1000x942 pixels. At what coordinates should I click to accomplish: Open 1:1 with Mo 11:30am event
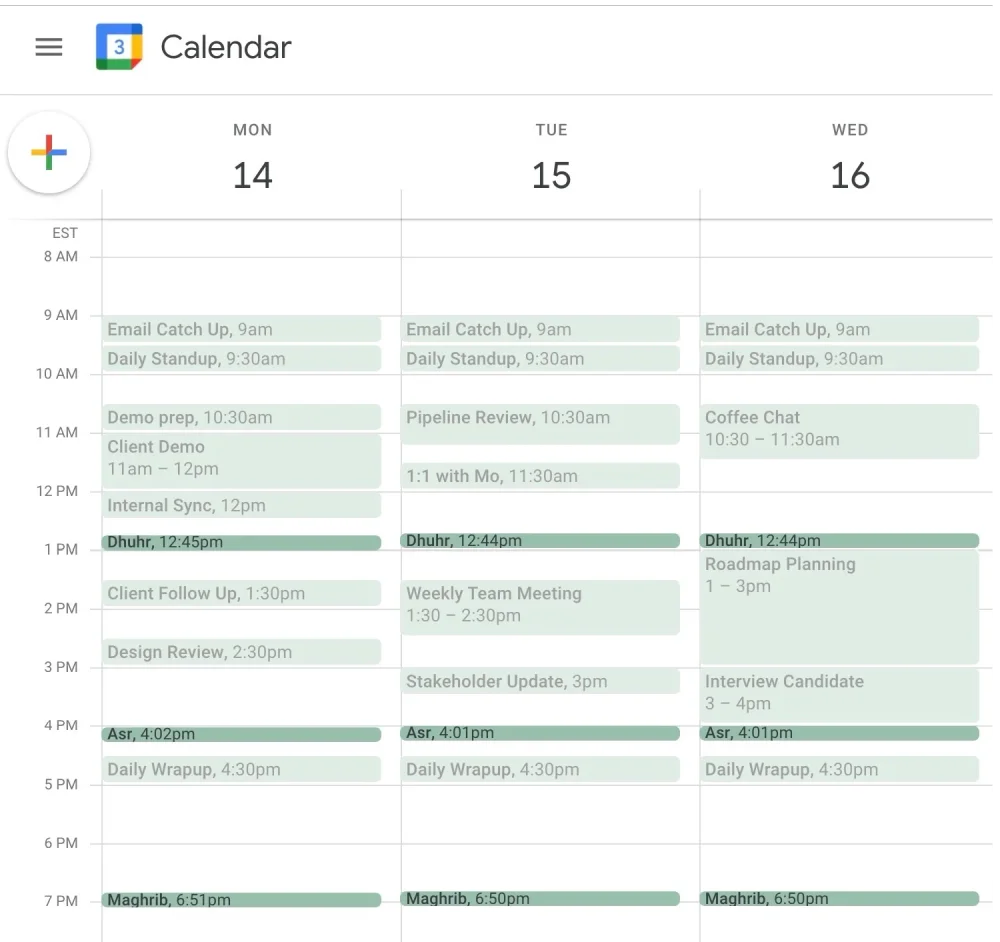coord(540,476)
